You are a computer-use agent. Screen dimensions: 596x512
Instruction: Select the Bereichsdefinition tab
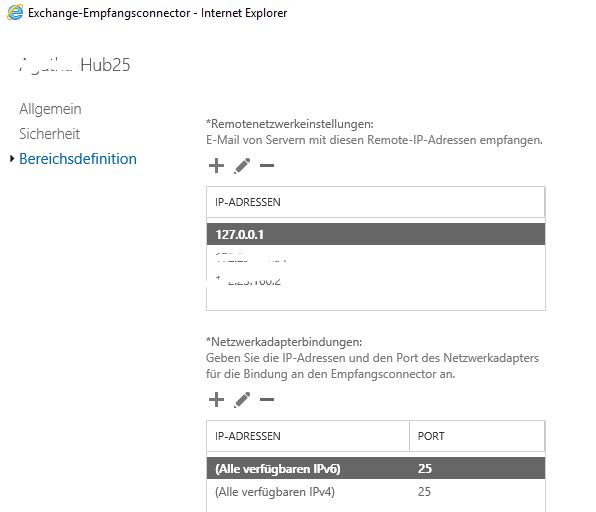(78, 159)
